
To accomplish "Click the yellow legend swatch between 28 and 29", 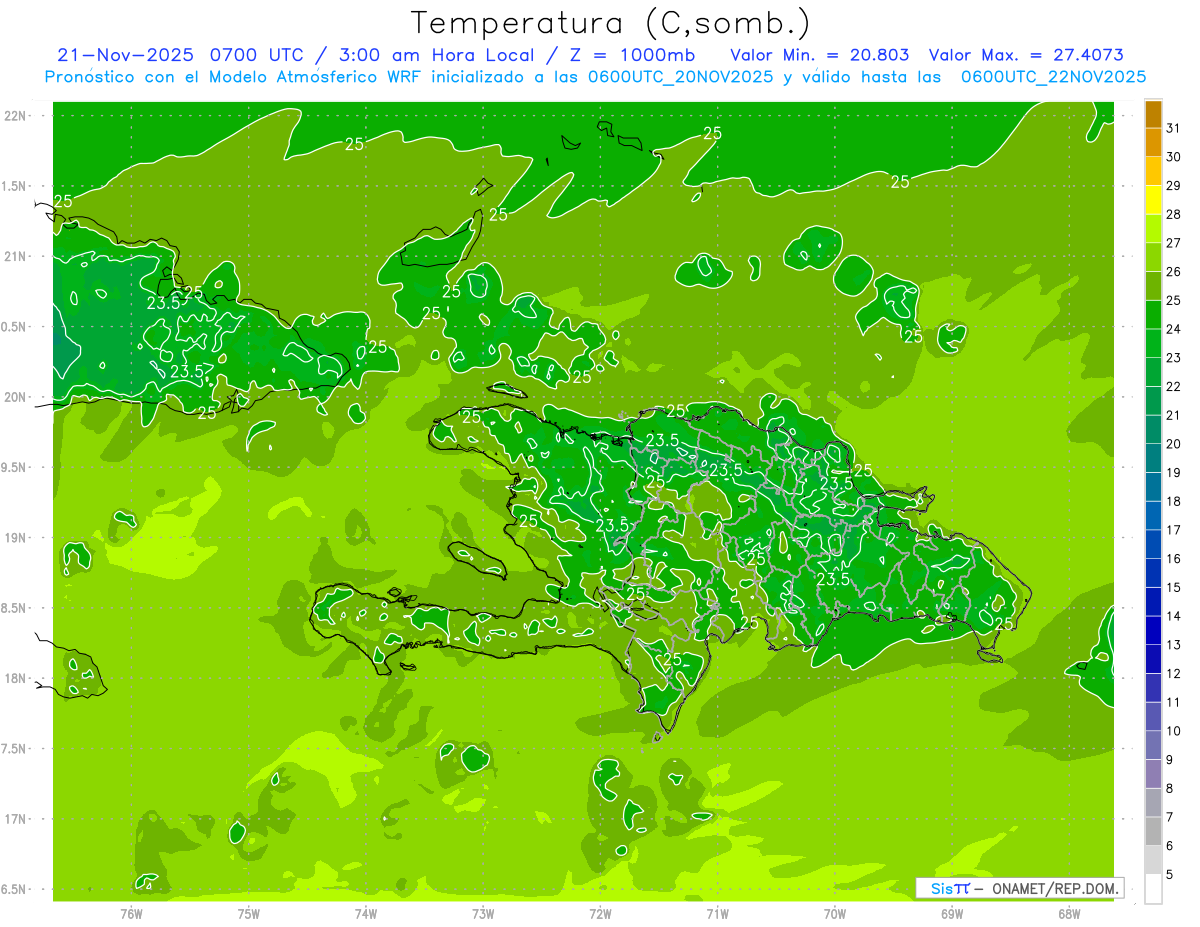I will point(1153,200).
